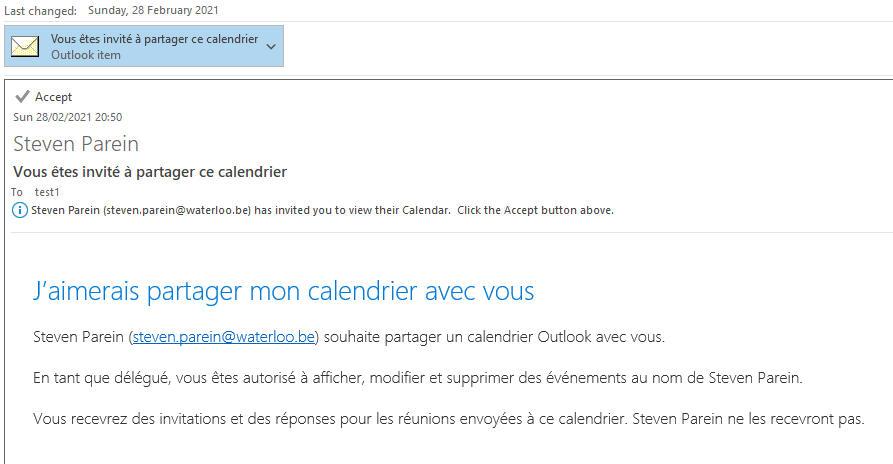Click the envelope icon on the attachment

[25, 47]
